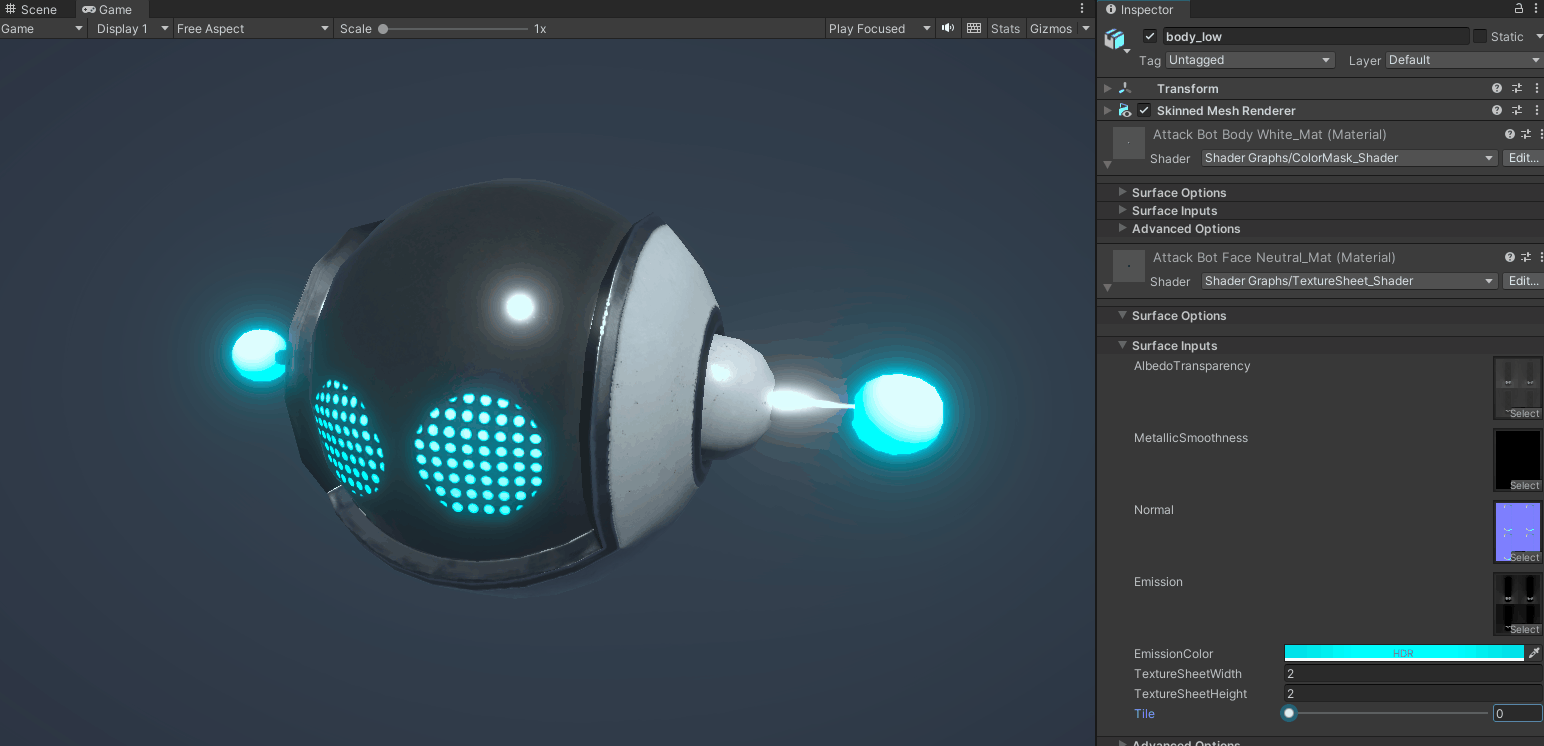
Task: Toggle the active checkbox beside body_low
Action: pyautogui.click(x=1149, y=36)
